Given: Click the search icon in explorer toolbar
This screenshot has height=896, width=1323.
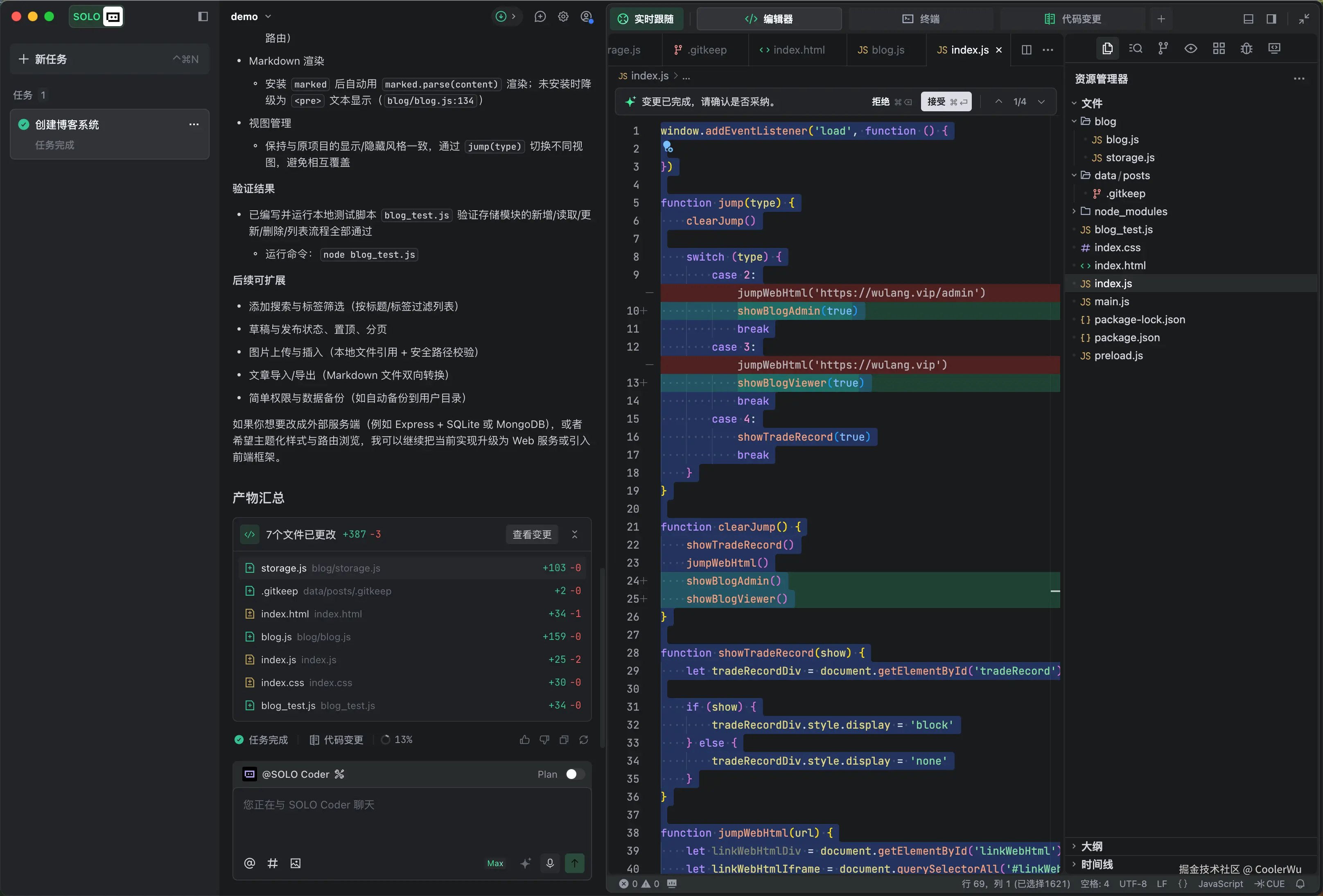Looking at the screenshot, I should (1135, 48).
